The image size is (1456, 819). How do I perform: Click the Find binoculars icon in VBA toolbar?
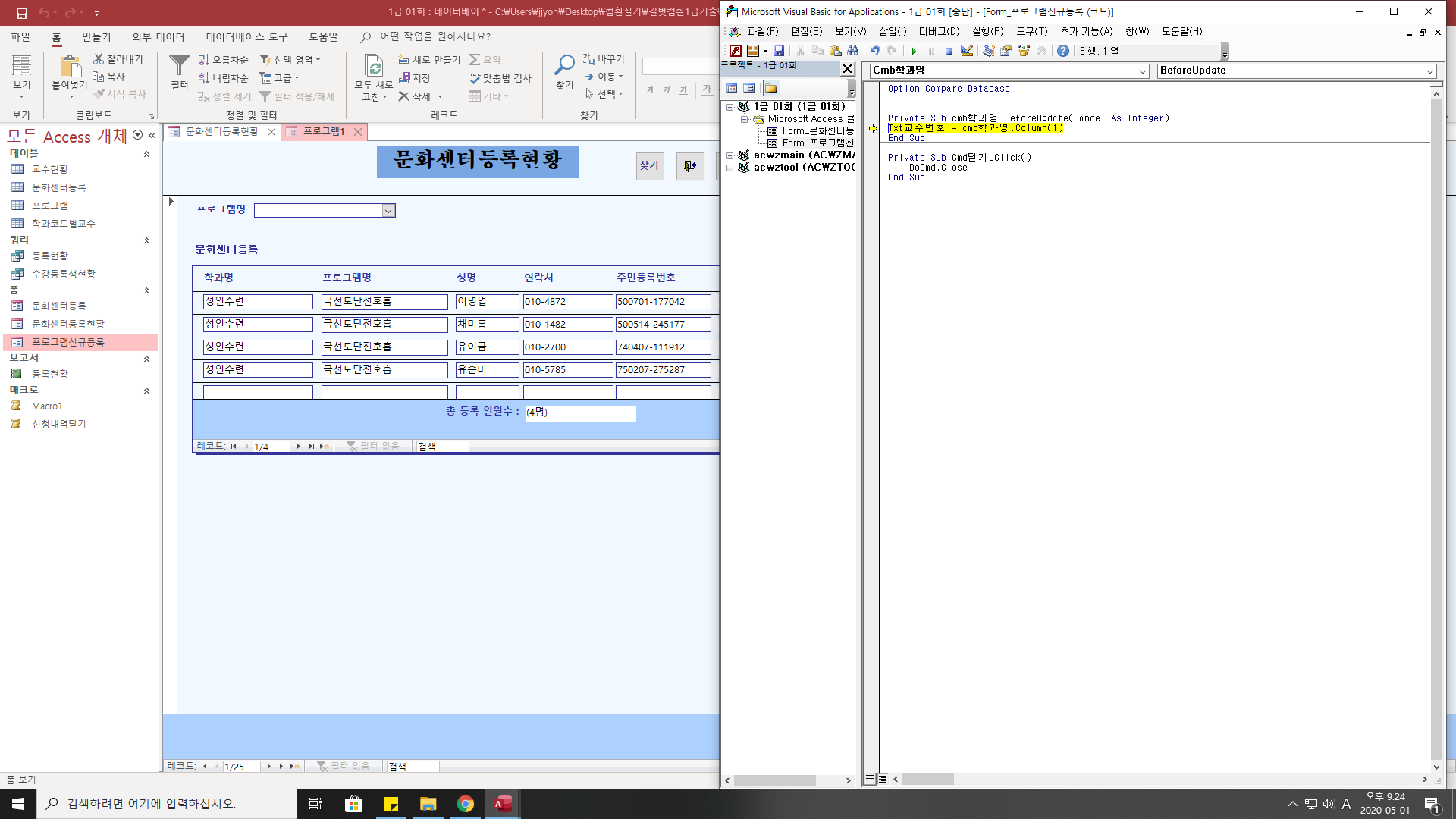click(853, 51)
